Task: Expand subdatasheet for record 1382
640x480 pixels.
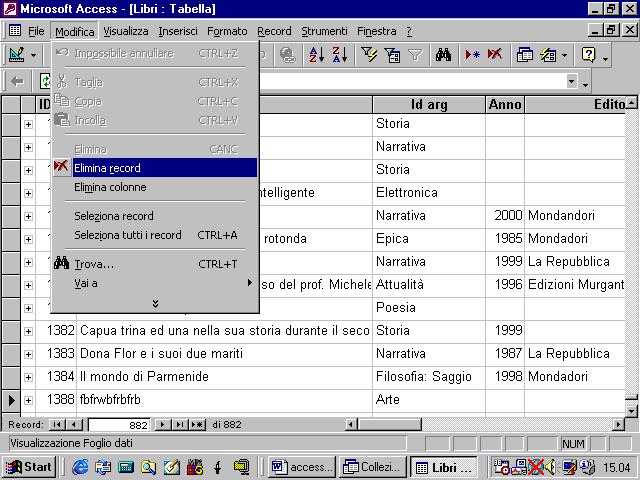Action: click(x=28, y=331)
